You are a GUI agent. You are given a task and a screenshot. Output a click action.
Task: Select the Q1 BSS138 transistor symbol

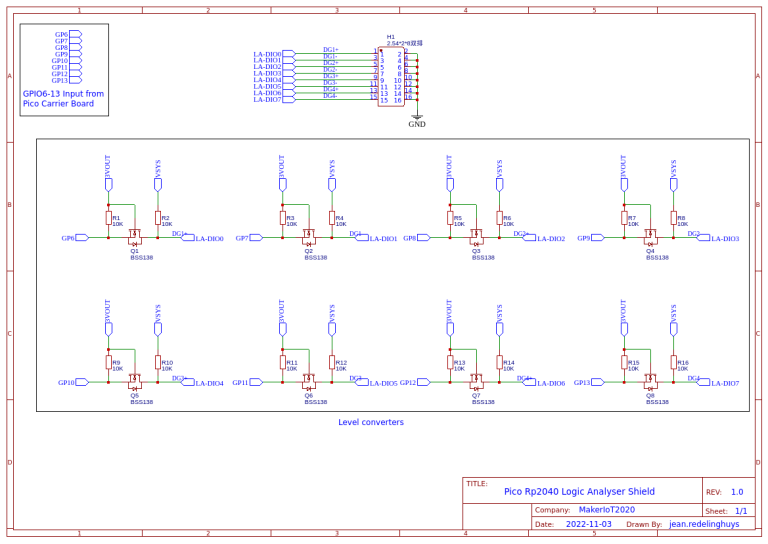click(x=135, y=238)
